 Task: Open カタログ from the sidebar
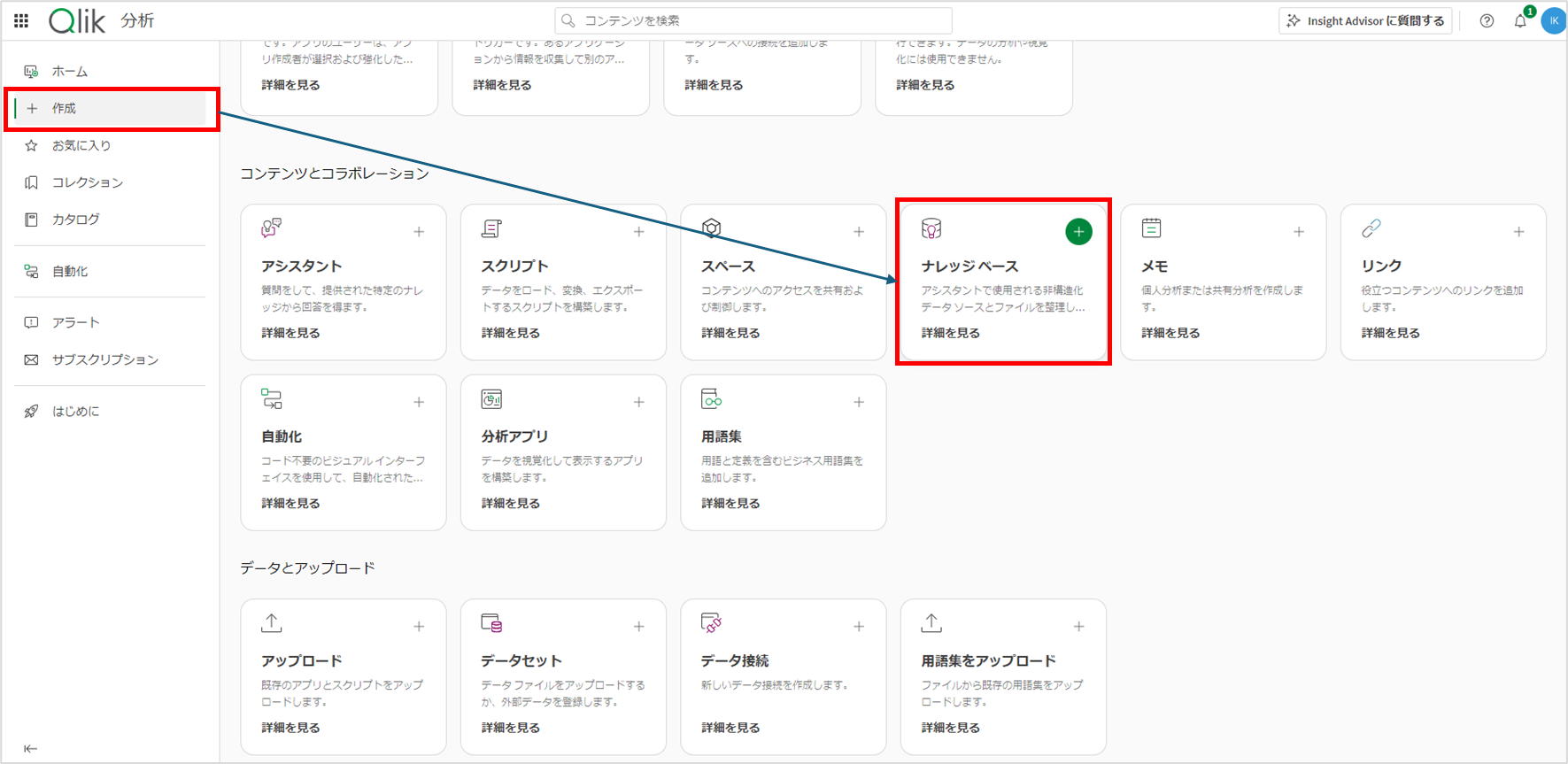point(75,220)
